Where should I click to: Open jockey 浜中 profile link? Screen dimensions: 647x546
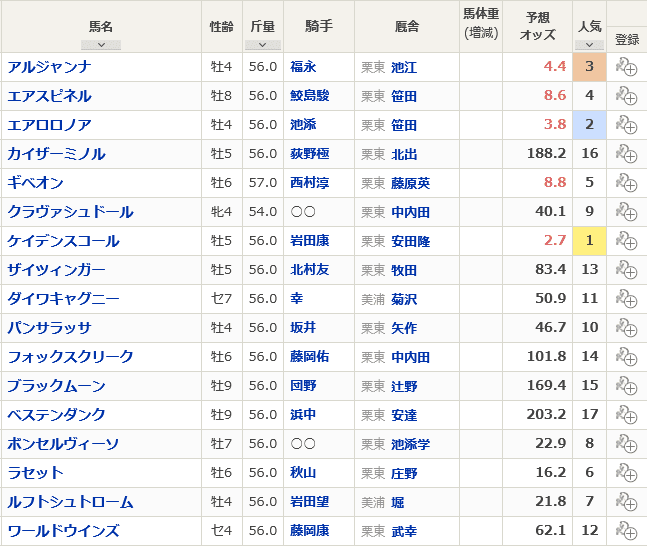303,414
